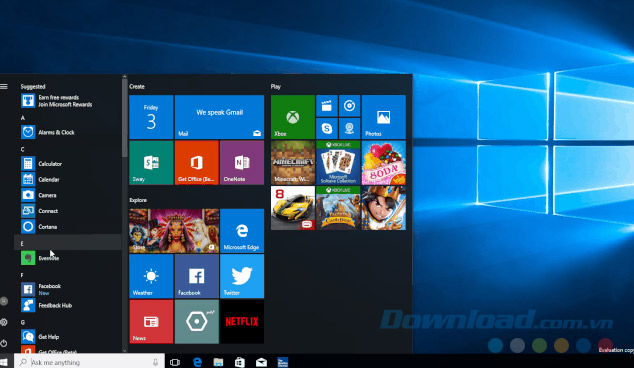The height and width of the screenshot is (368, 634).
Task: Open Microsoft Solitaire Collection tile
Action: click(x=338, y=163)
